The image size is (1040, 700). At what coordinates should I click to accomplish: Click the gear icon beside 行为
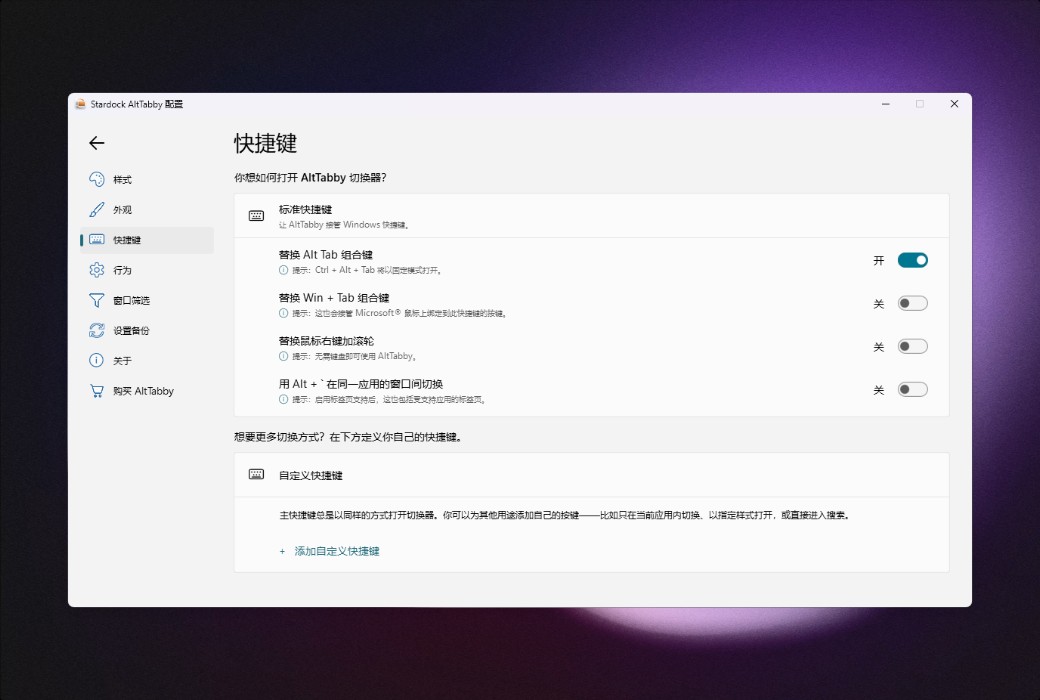point(97,270)
